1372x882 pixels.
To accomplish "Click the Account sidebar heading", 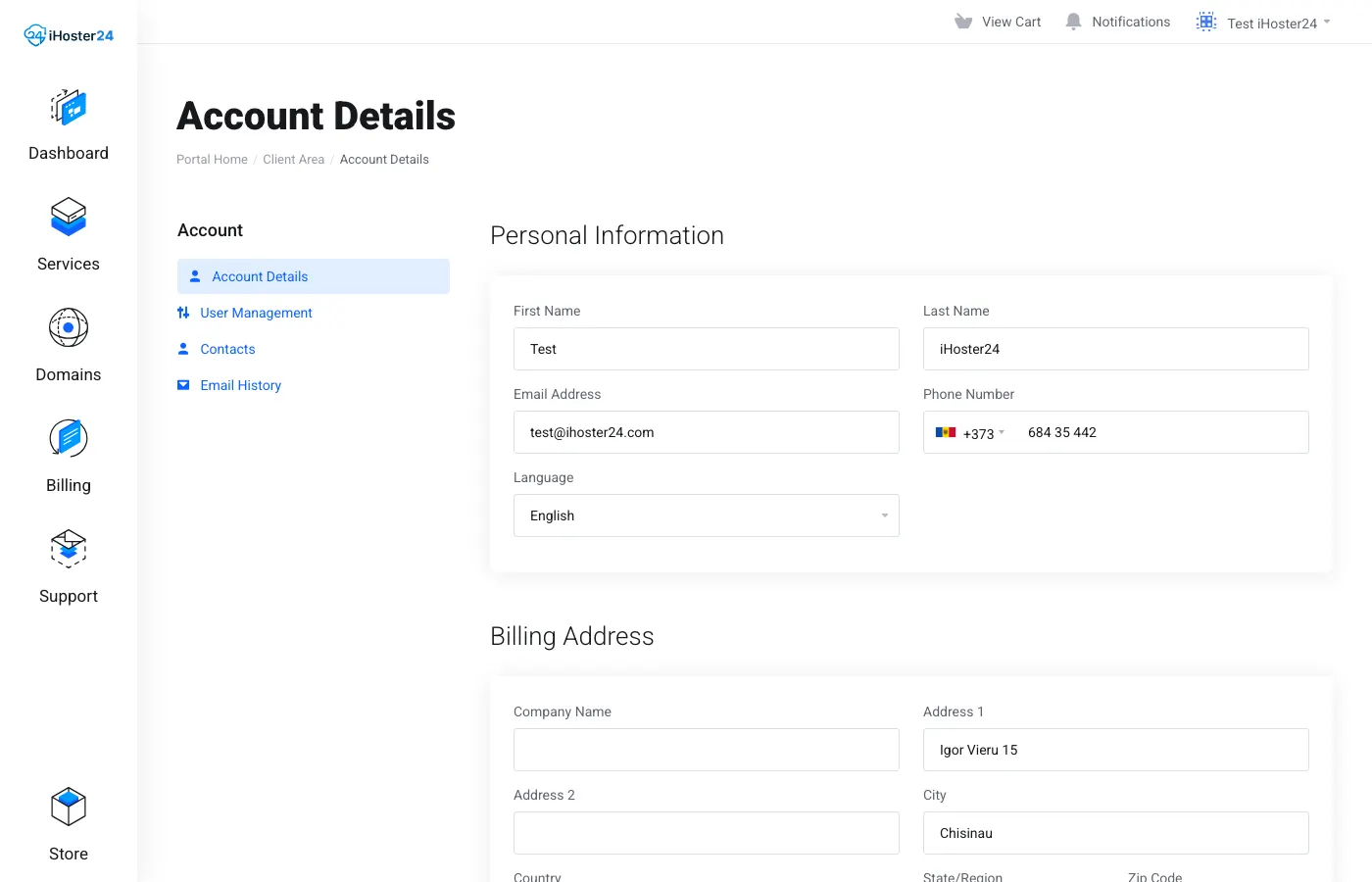I will click(210, 230).
